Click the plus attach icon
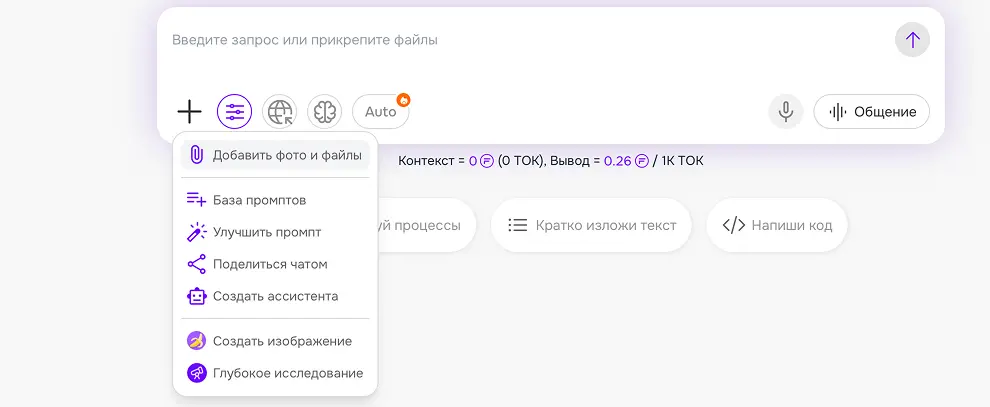This screenshot has height=407, width=990. coord(189,112)
